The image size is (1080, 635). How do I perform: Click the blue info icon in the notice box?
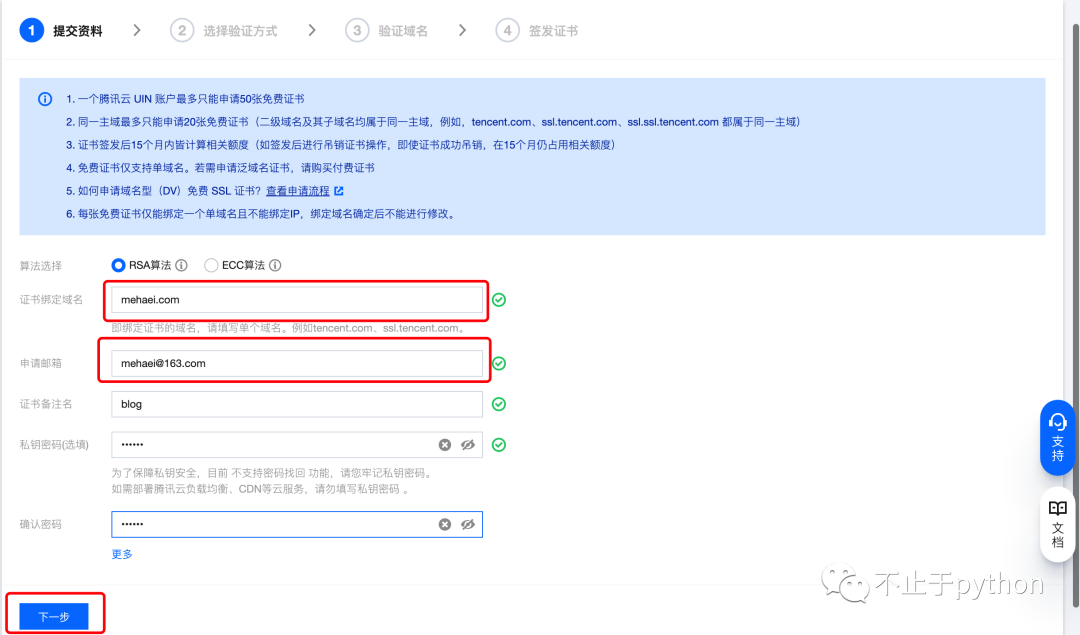tap(45, 99)
